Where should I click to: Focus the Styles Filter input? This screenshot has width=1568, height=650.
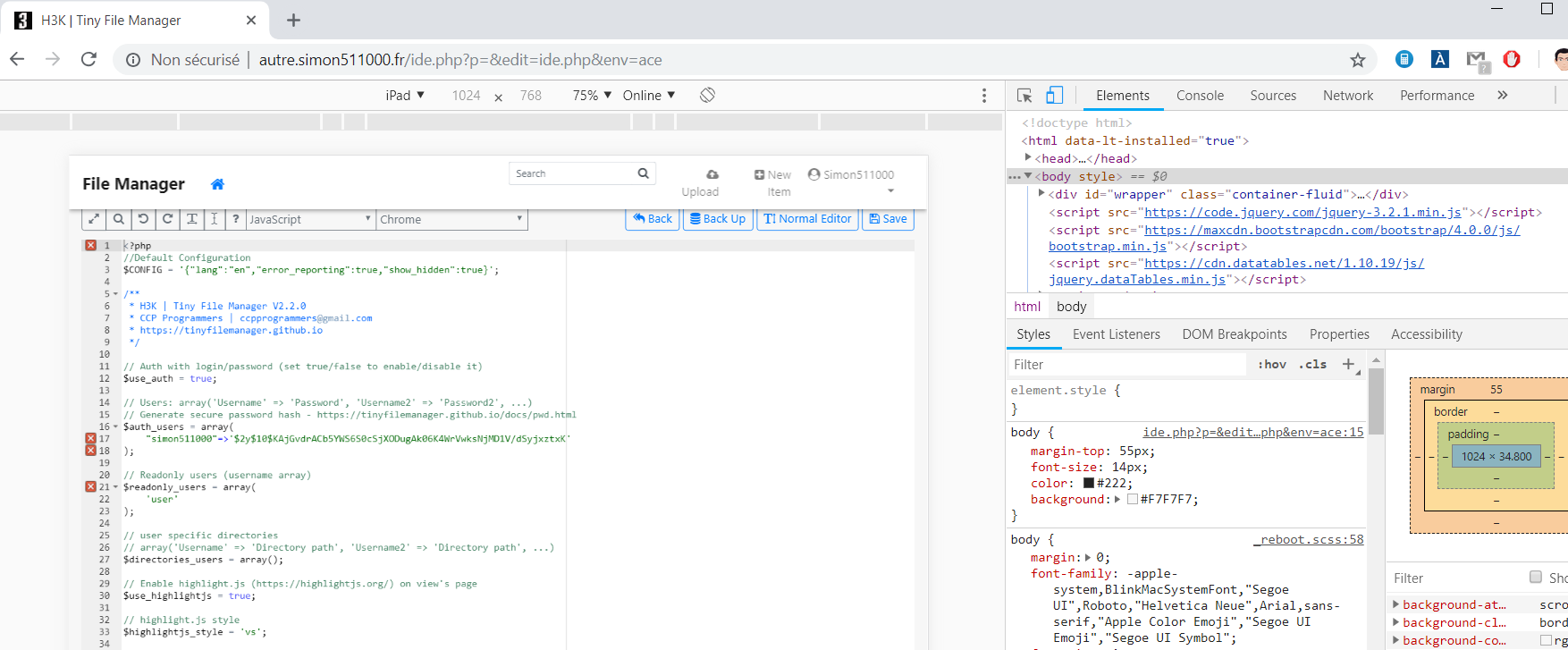[x=1127, y=364]
